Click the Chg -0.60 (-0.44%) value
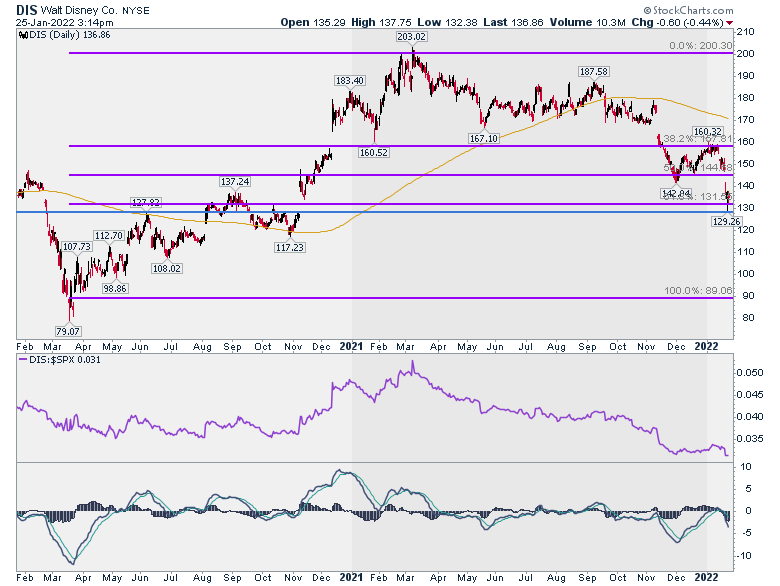 (678, 22)
